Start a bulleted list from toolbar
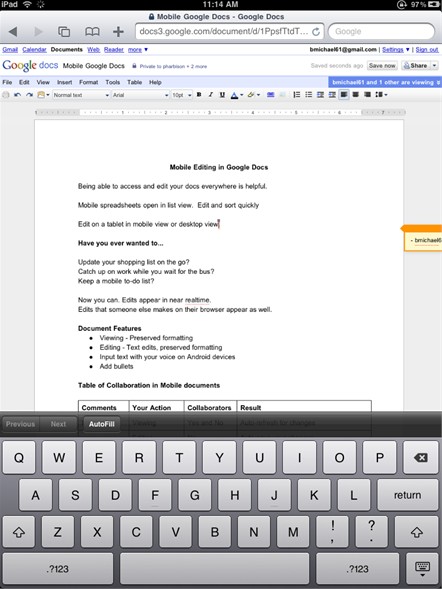The image size is (442, 589). coord(308,95)
